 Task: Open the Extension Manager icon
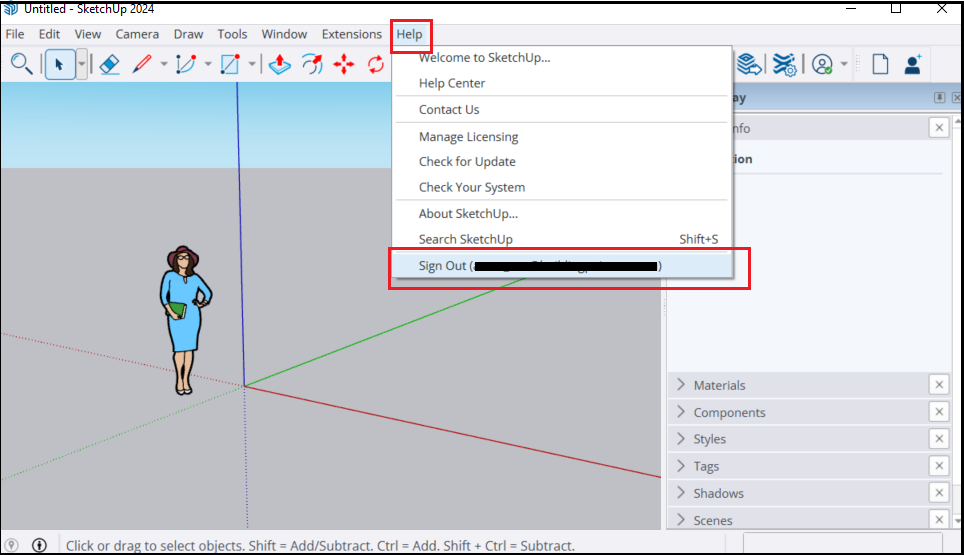[785, 64]
